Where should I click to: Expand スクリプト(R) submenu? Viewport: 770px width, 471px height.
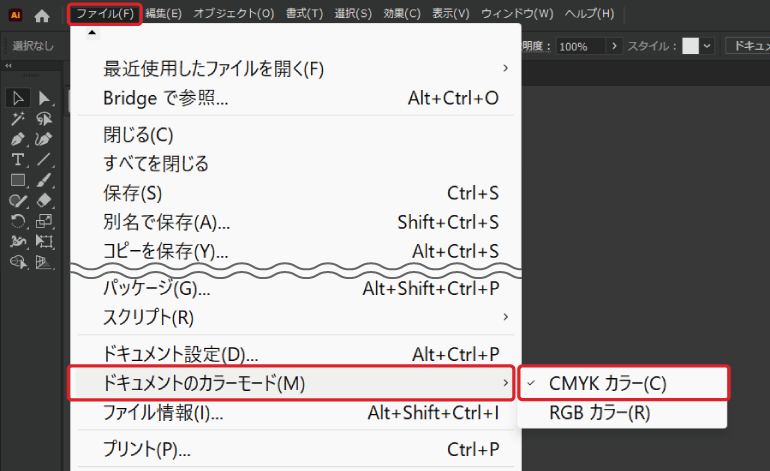(x=296, y=317)
